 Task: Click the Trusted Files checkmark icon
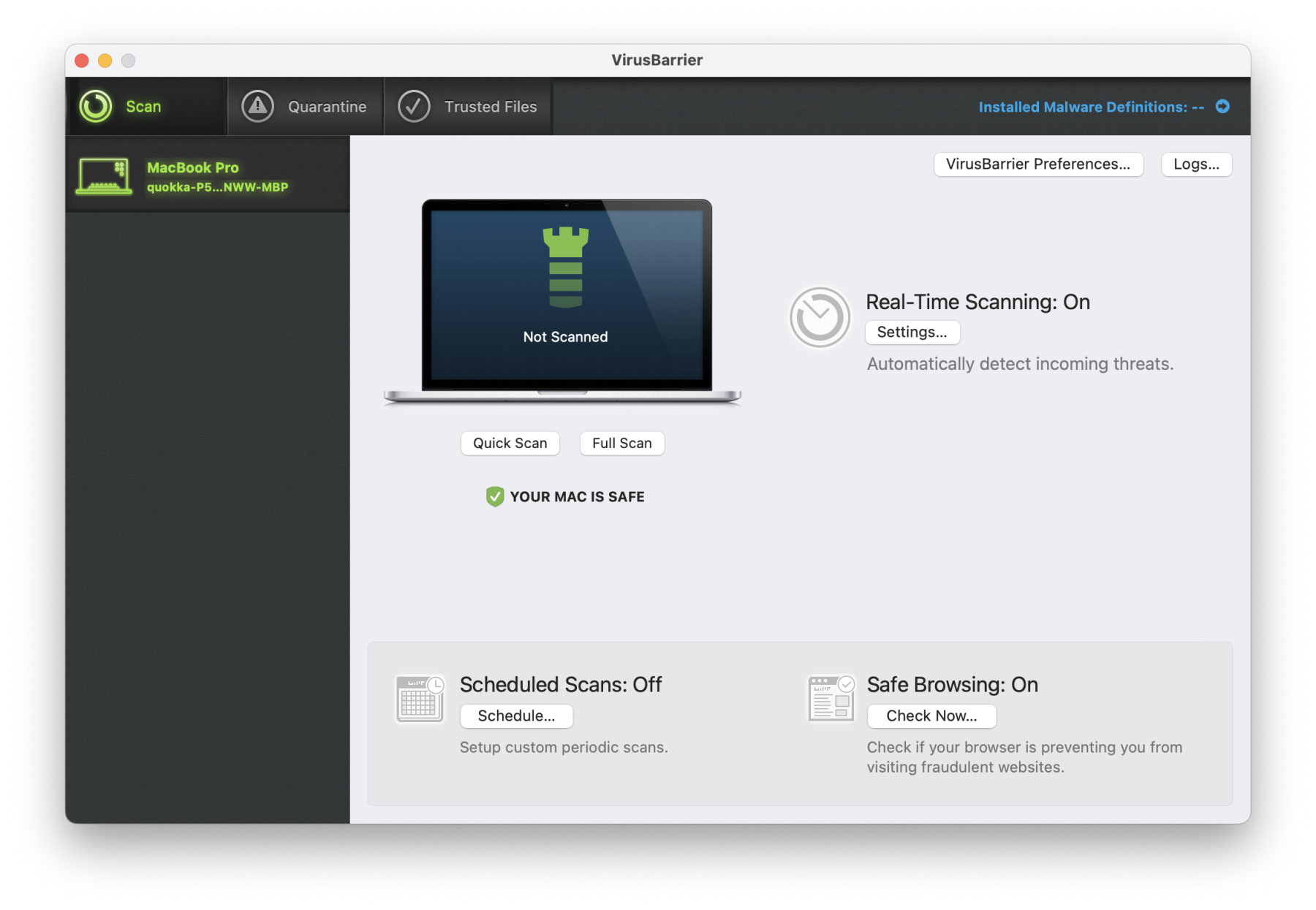[413, 106]
